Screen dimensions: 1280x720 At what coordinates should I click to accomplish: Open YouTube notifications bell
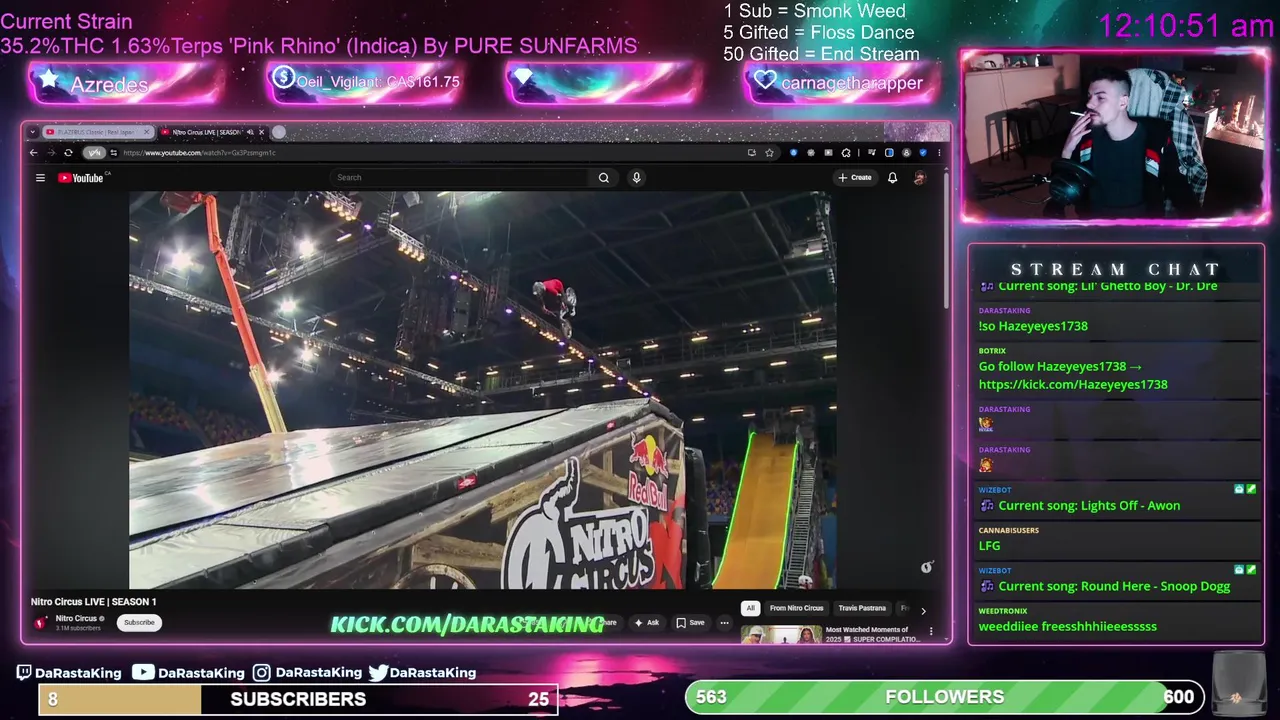892,178
